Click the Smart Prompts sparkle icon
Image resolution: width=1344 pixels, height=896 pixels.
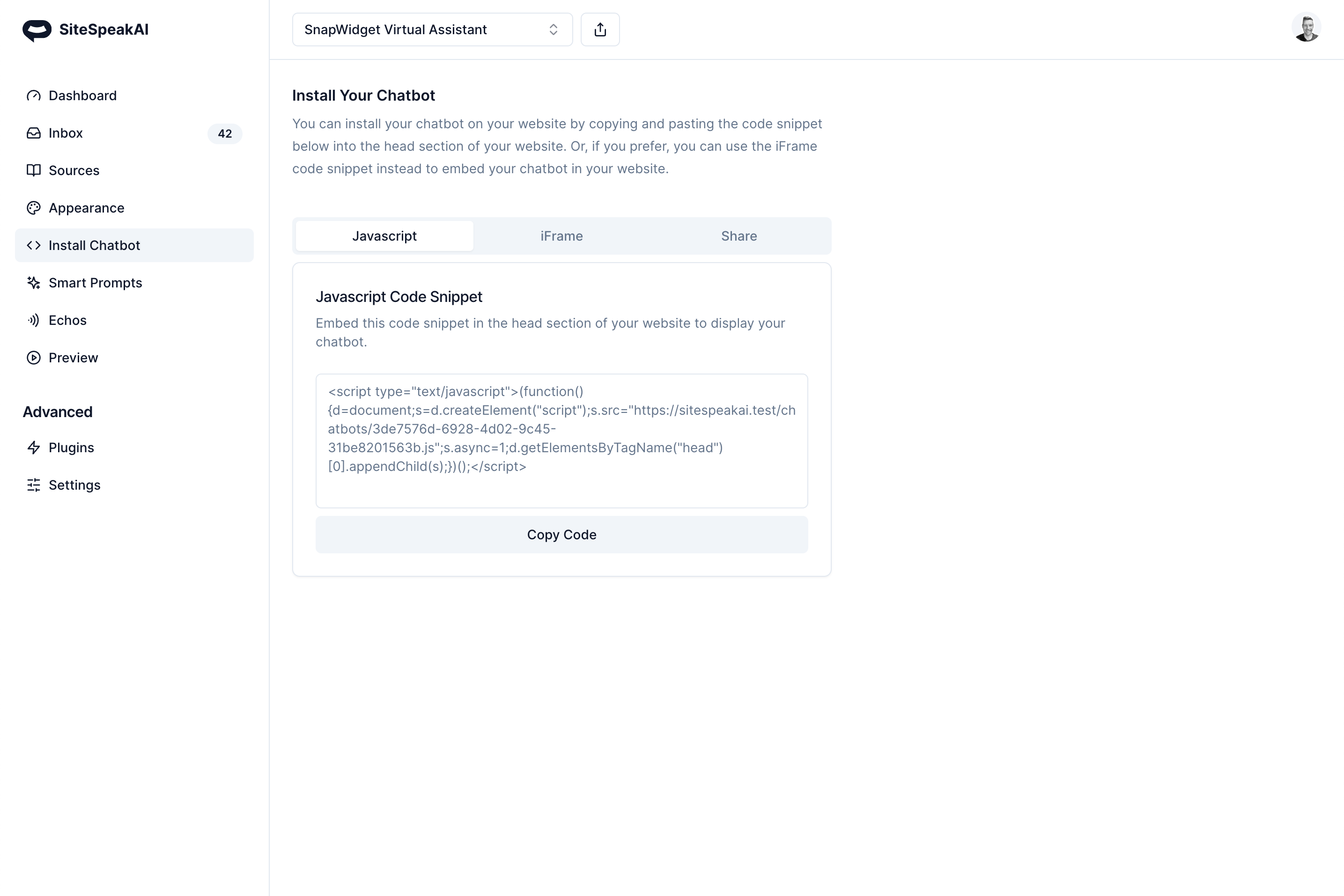[x=34, y=283]
